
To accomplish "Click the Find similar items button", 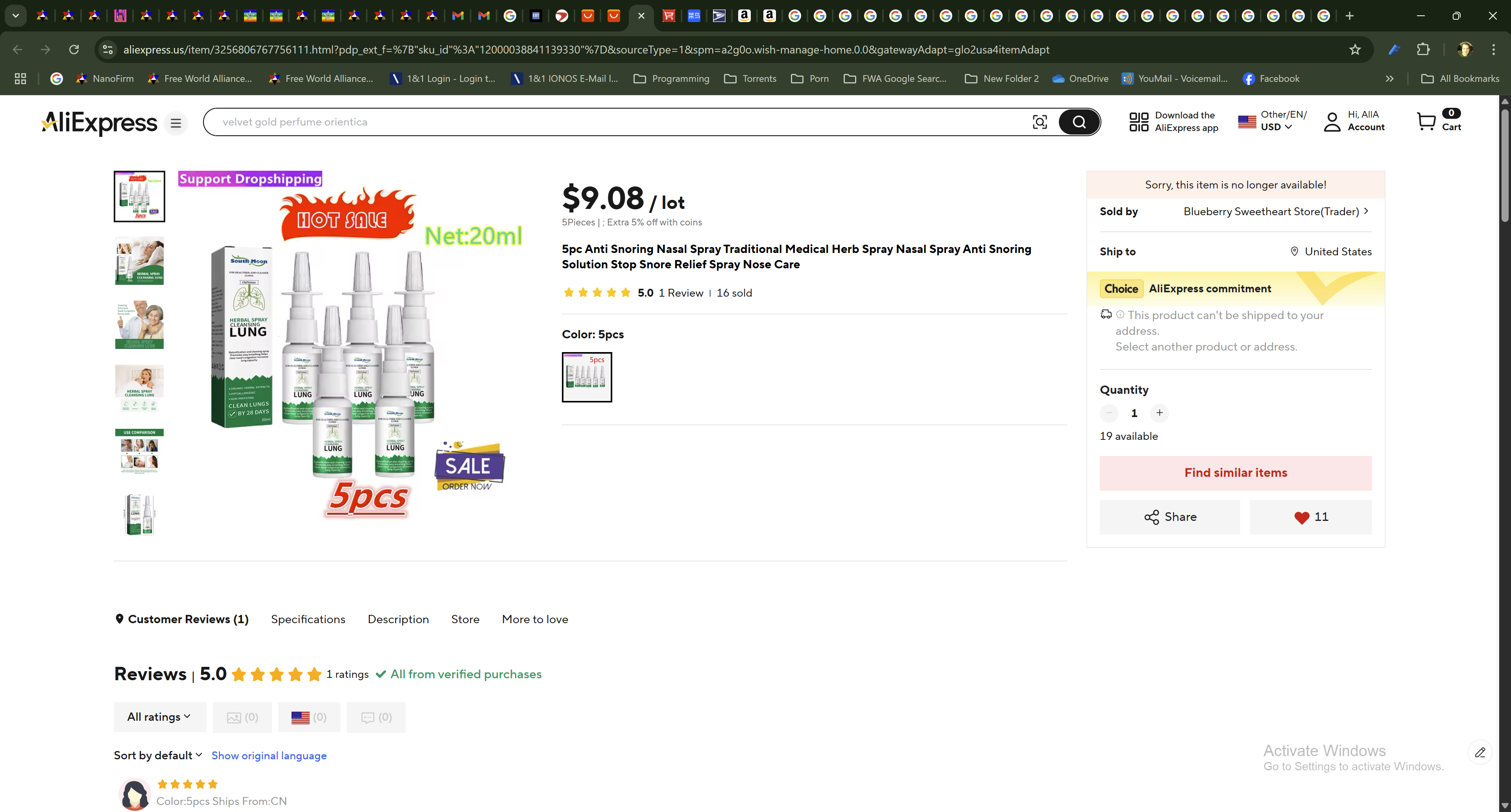I will click(x=1235, y=472).
